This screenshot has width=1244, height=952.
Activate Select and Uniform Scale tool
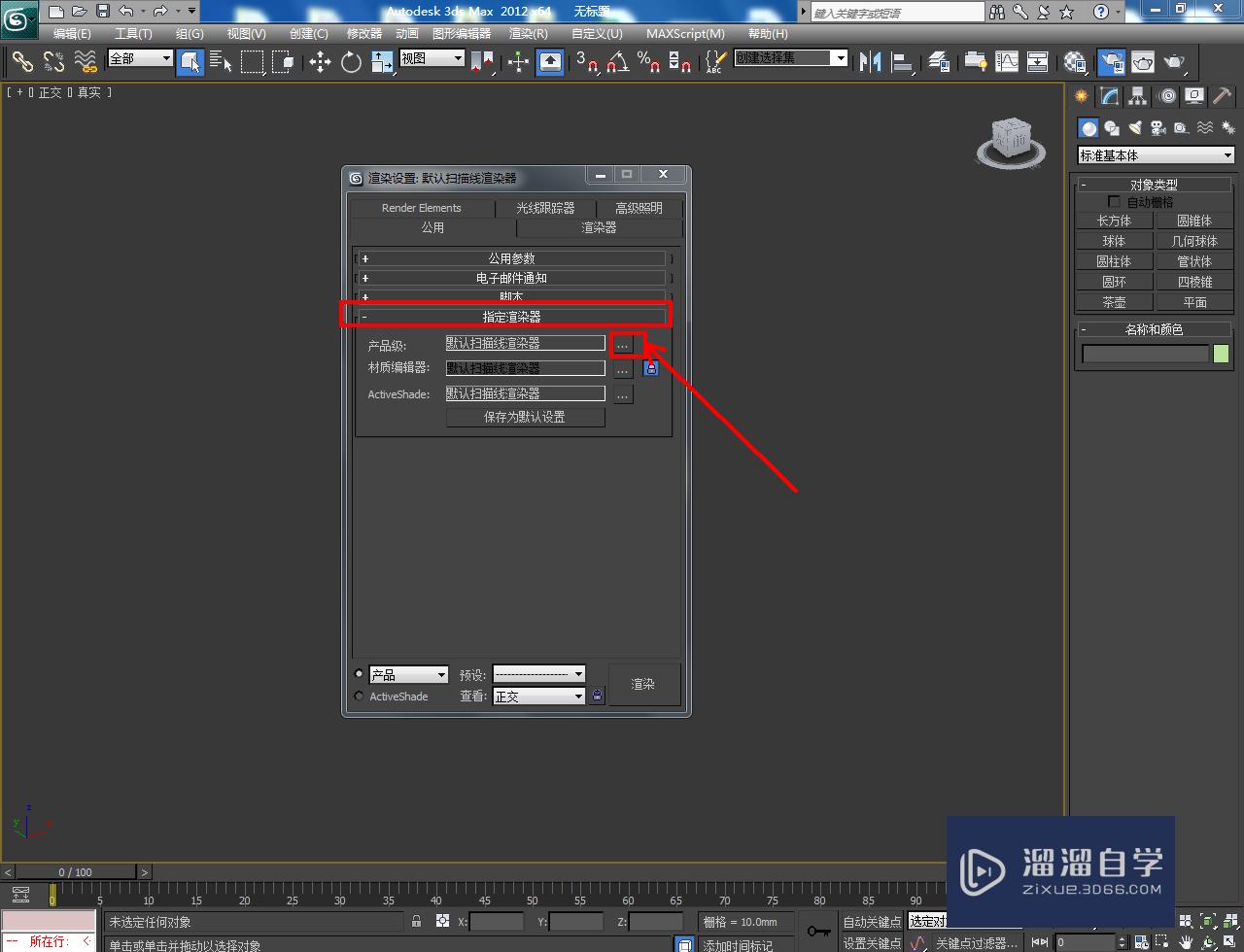(382, 62)
